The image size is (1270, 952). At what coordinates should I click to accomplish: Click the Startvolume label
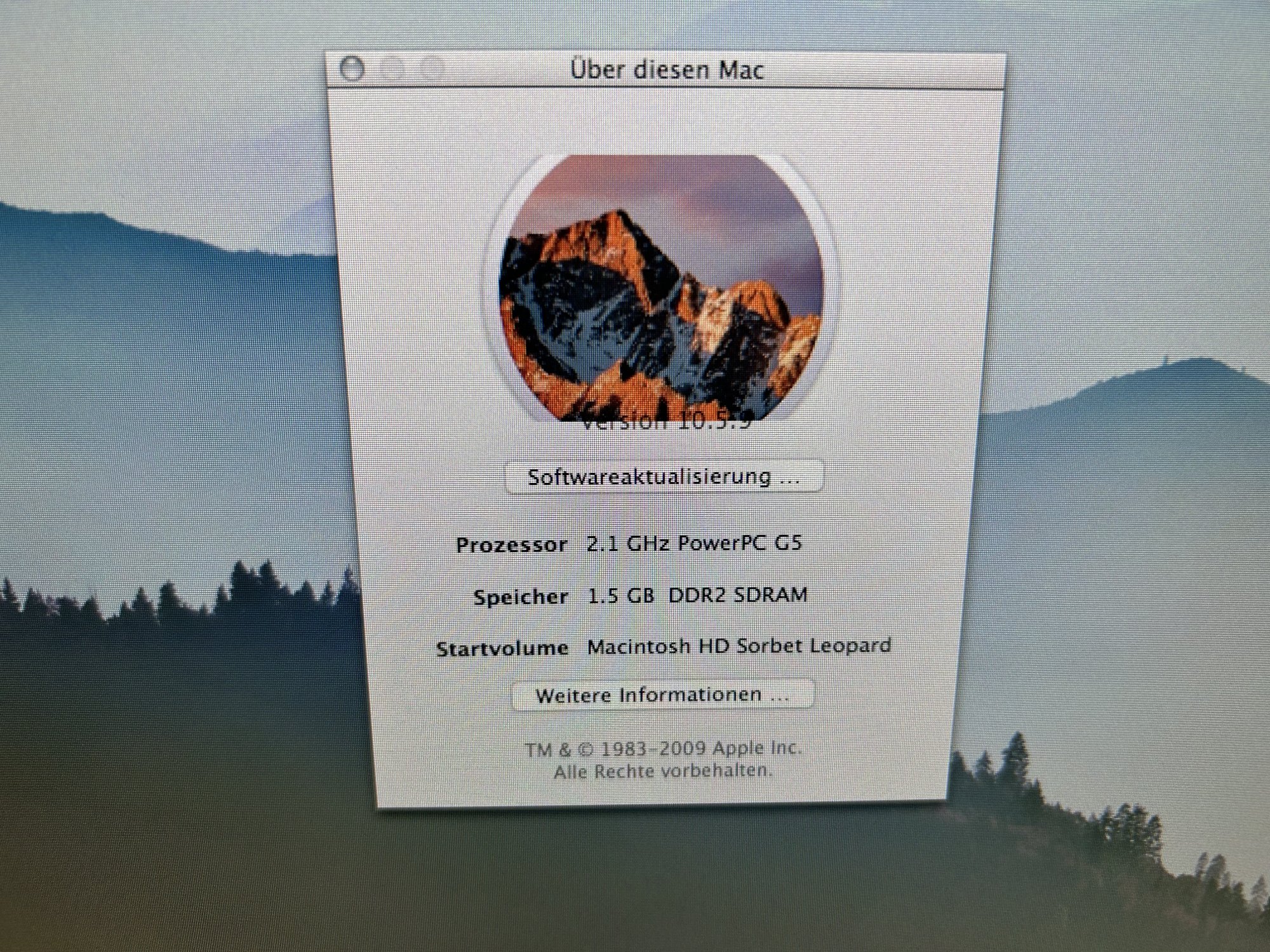click(x=502, y=649)
